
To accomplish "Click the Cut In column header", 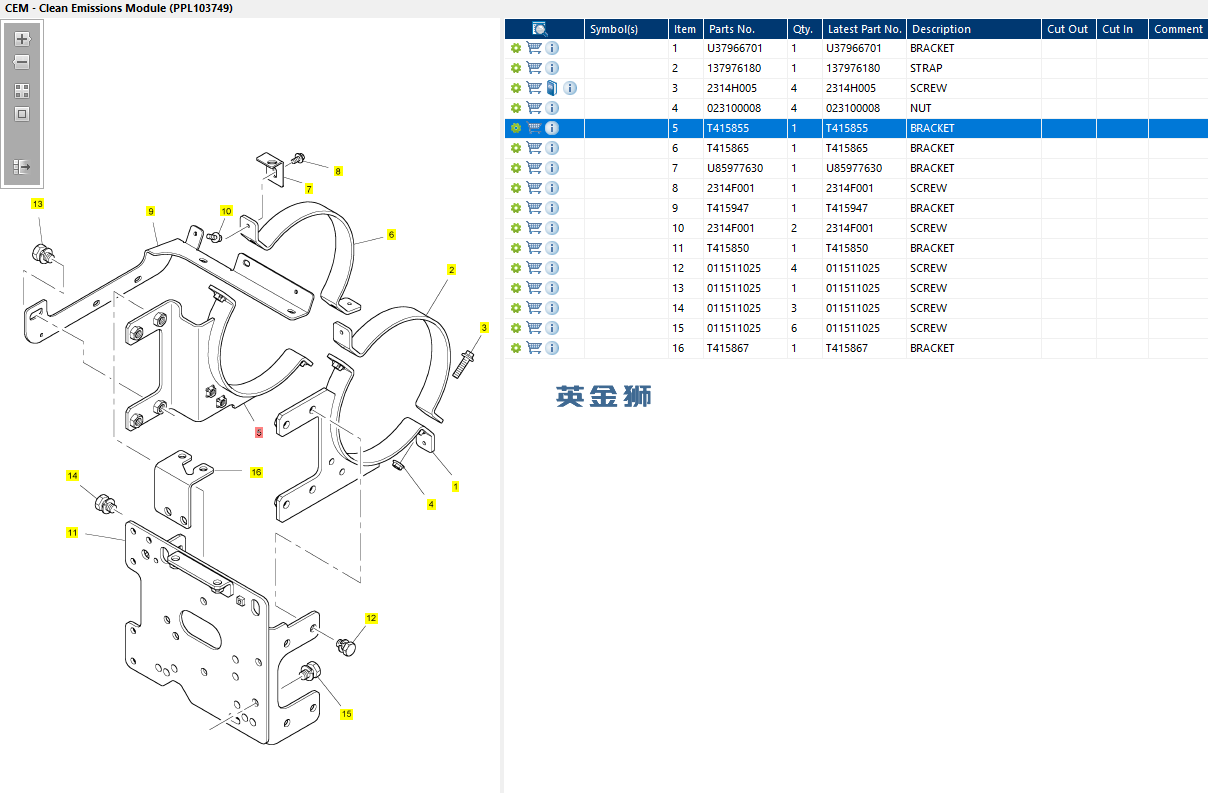I will pyautogui.click(x=1122, y=29).
